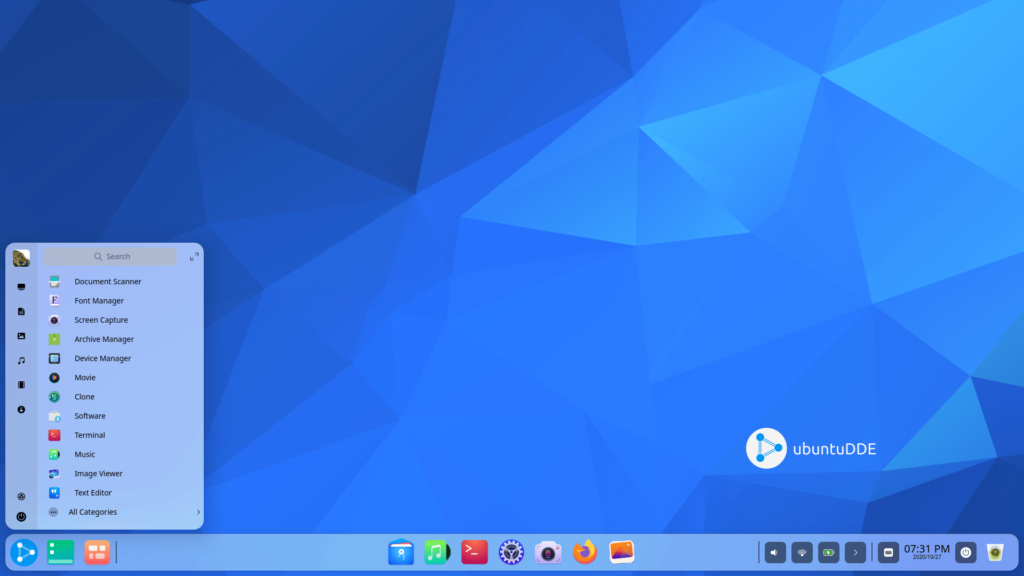Open Firefox from the dock
Screen dimensions: 1024x576
coord(582,551)
